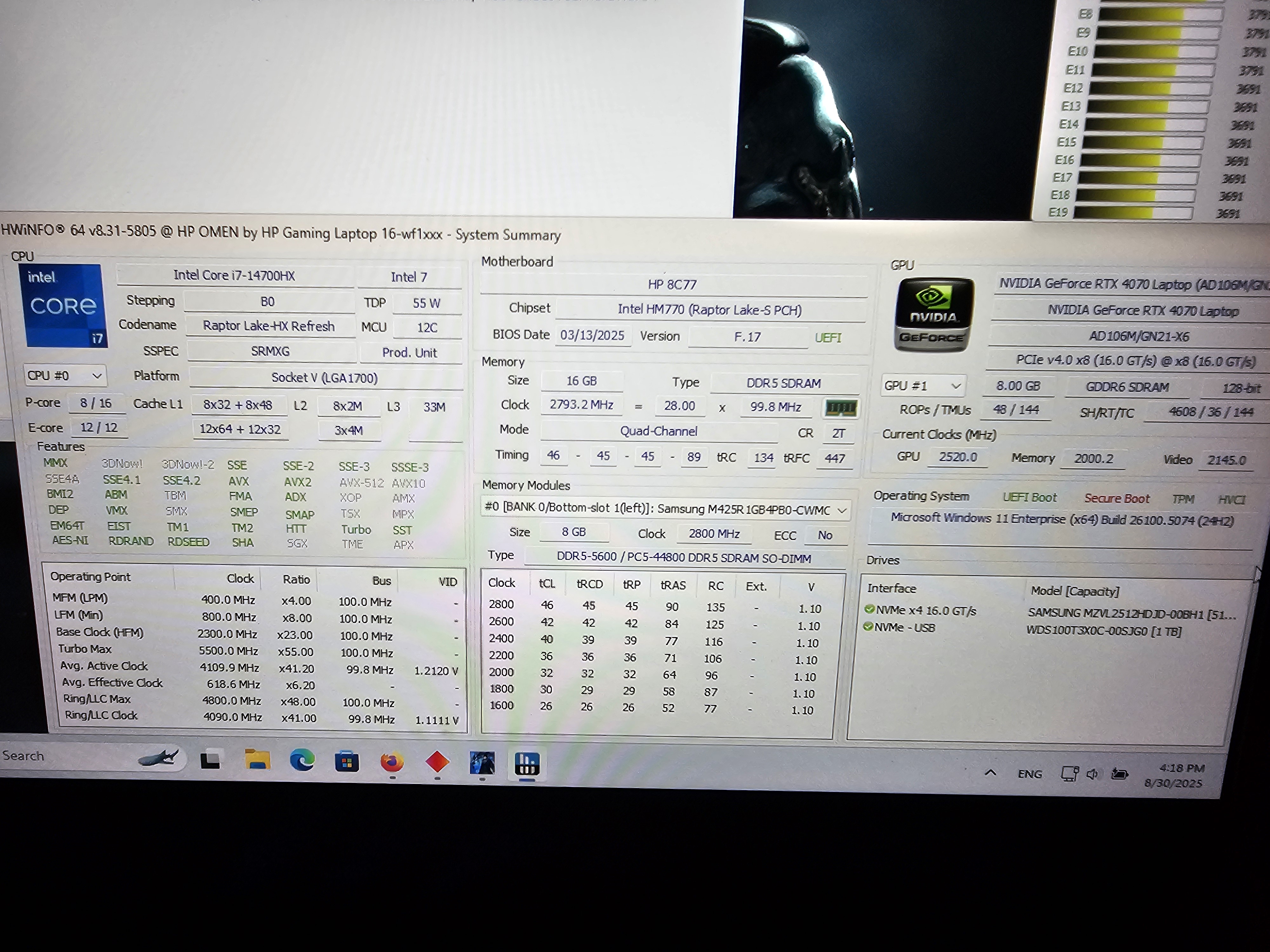Click the tRFC value 447
Viewport: 1270px width, 952px height.
(835, 459)
